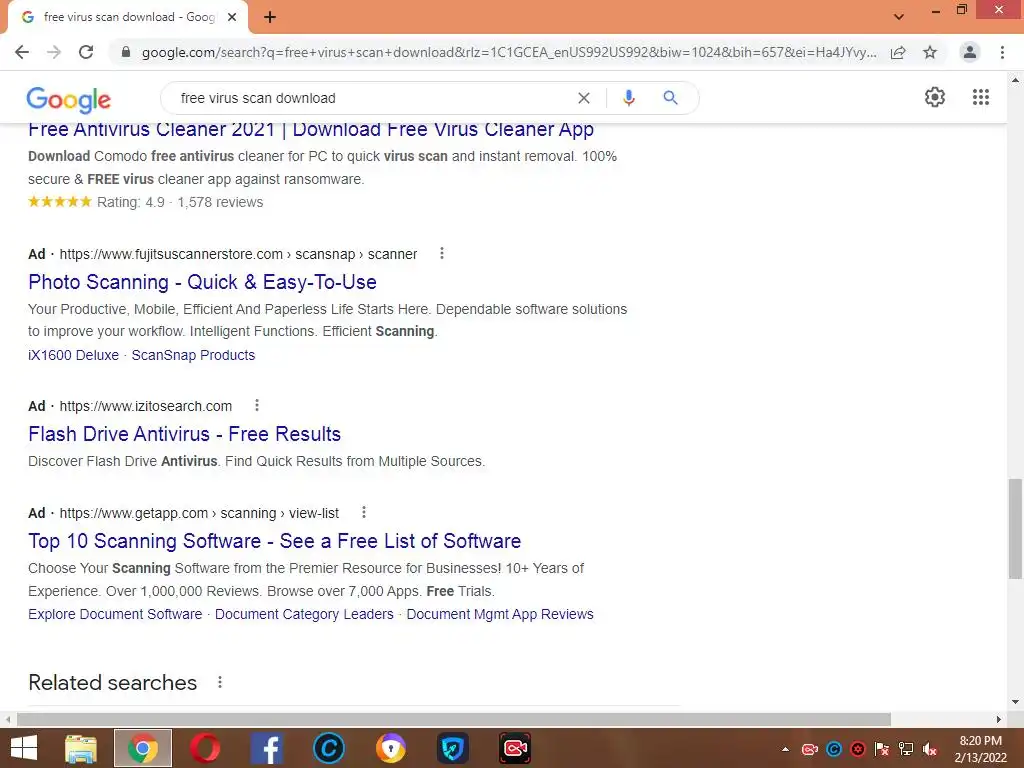Switch to Chrome on the taskbar
This screenshot has height=768, width=1024.
[x=143, y=748]
